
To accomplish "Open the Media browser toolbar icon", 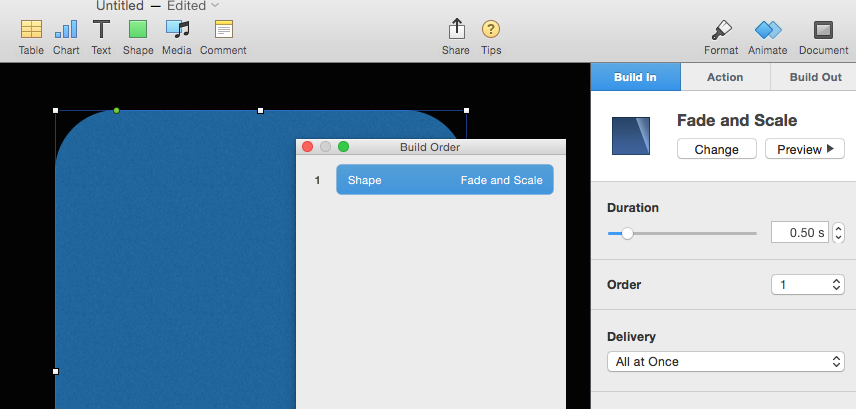I will [177, 37].
